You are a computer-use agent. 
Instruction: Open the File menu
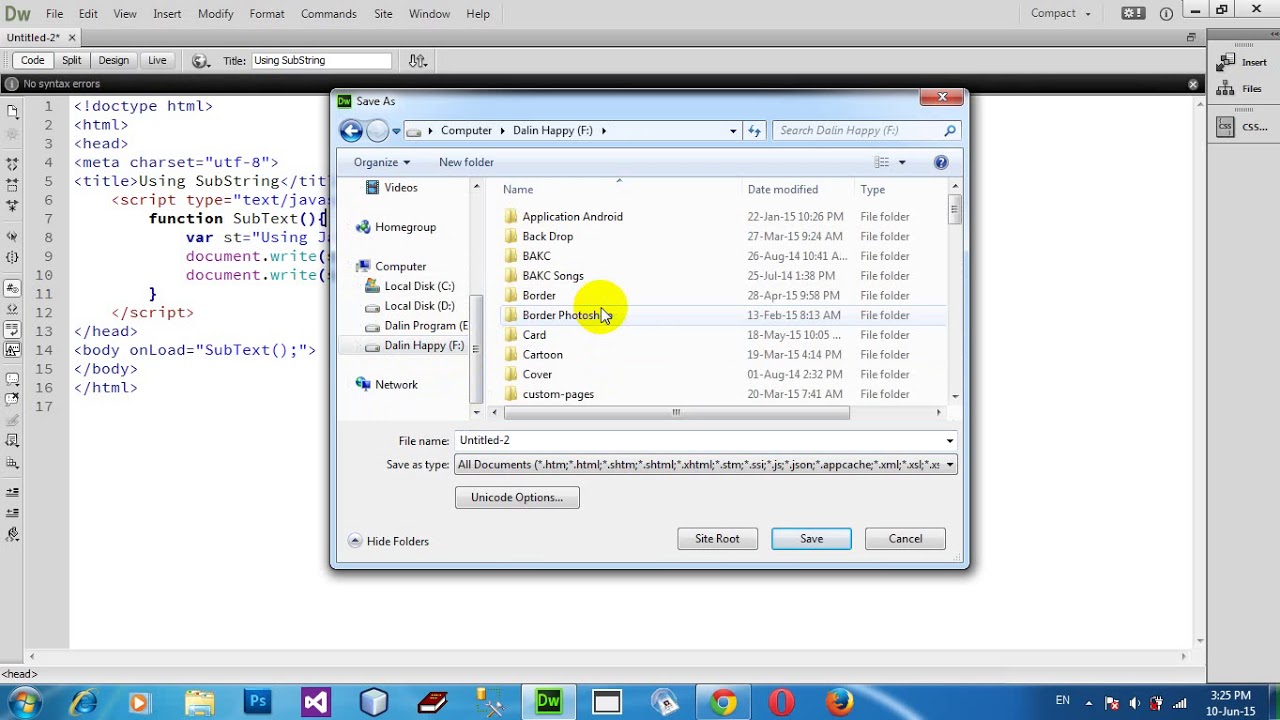(54, 14)
